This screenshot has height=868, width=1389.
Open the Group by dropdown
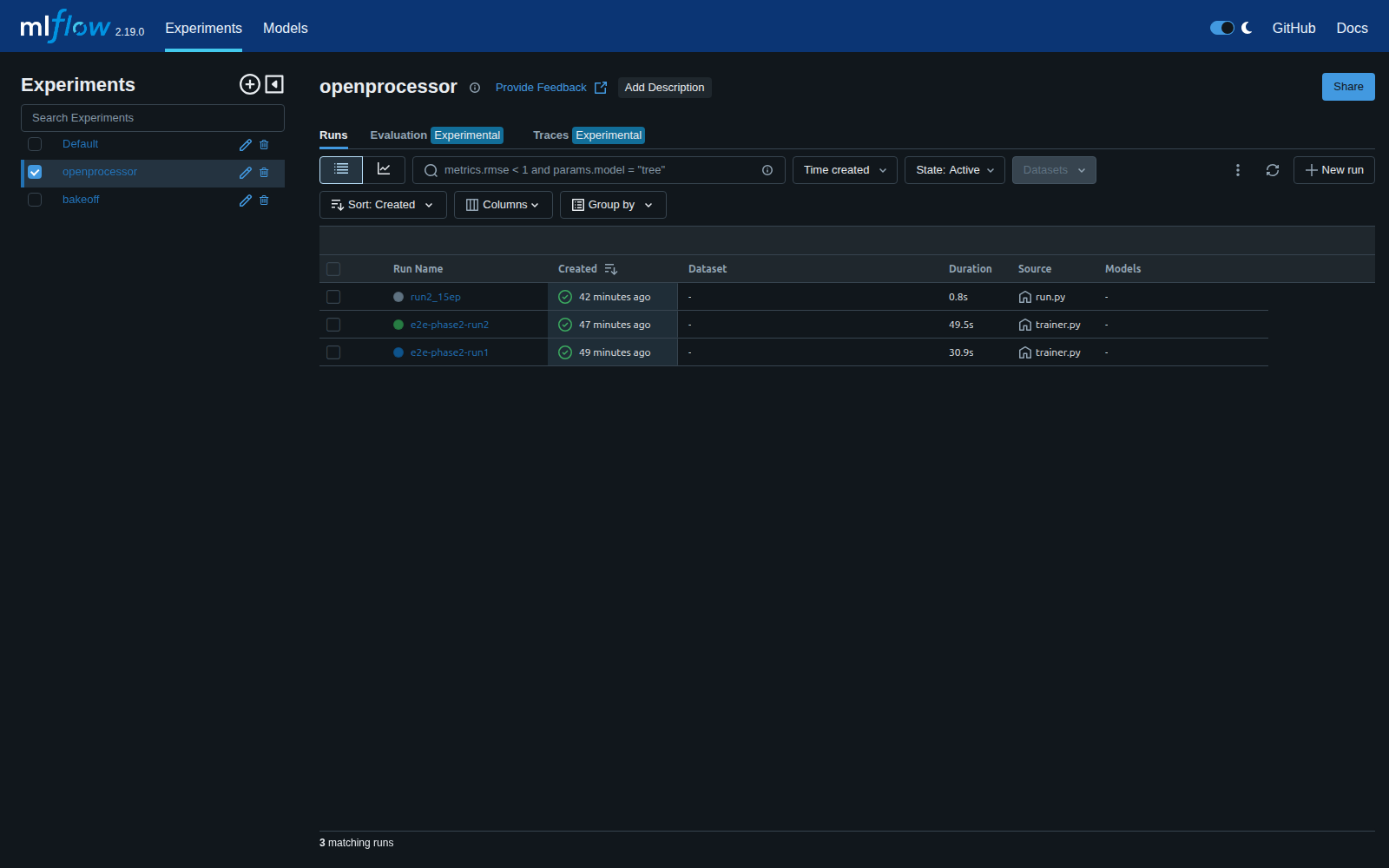(613, 205)
